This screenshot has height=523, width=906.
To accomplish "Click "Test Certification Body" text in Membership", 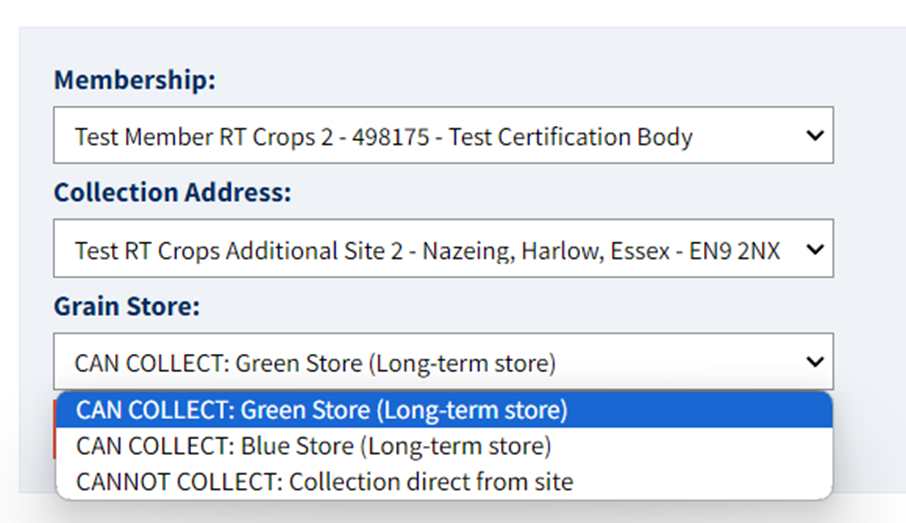I will coord(570,136).
